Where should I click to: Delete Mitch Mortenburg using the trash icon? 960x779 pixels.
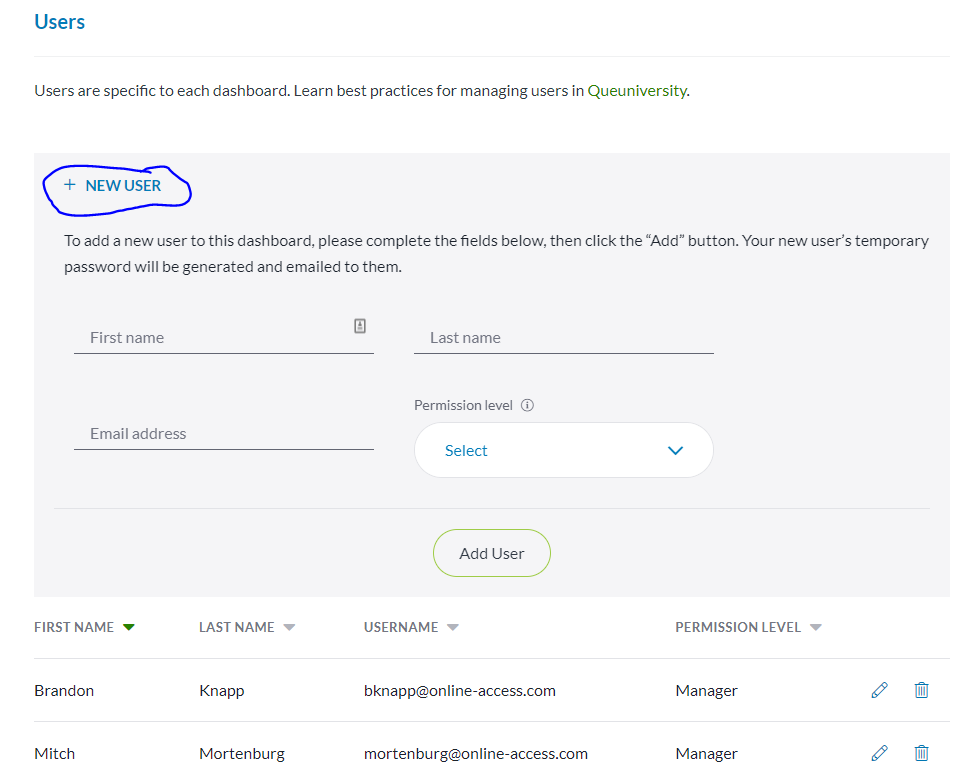[921, 753]
